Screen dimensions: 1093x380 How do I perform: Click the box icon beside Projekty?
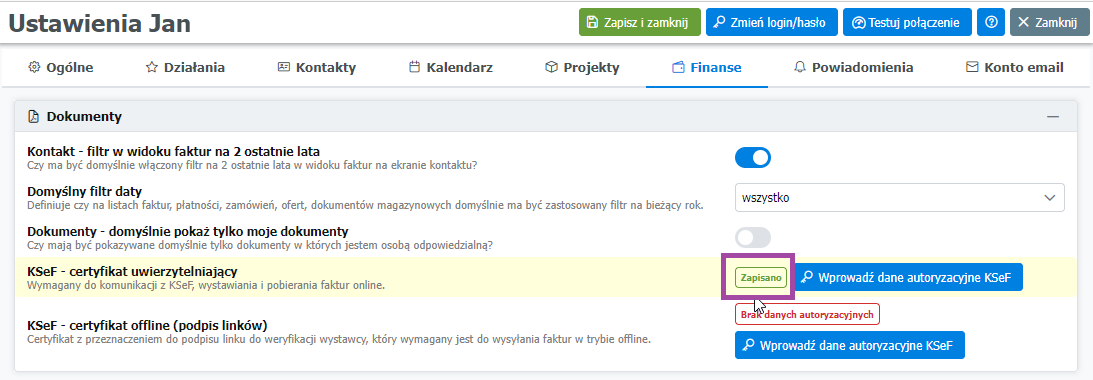[551, 68]
